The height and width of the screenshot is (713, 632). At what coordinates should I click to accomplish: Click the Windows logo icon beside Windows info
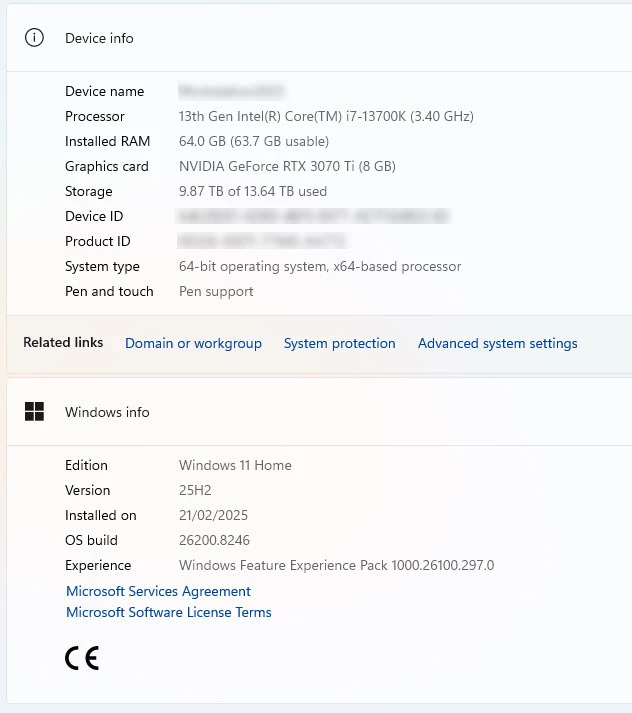34,412
